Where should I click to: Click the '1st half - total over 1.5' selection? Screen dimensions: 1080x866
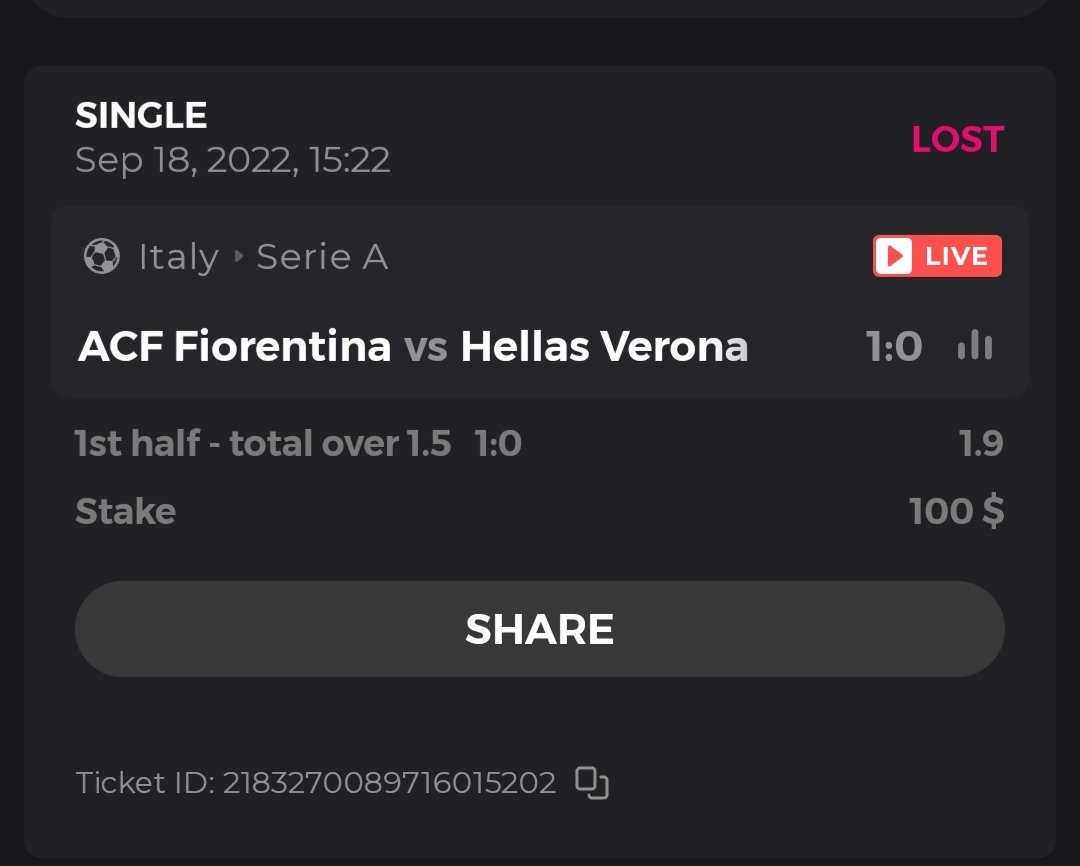click(x=263, y=443)
